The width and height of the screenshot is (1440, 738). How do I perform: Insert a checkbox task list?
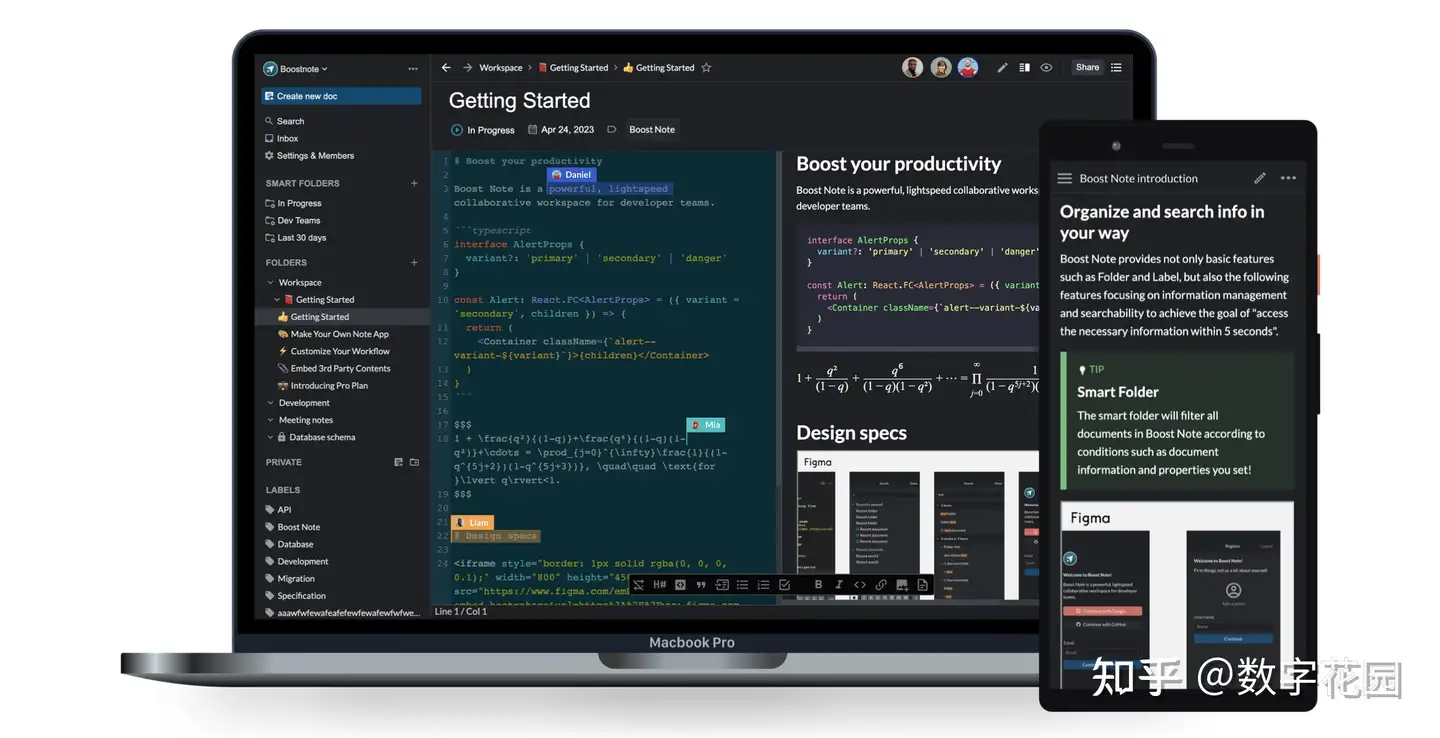(x=784, y=585)
